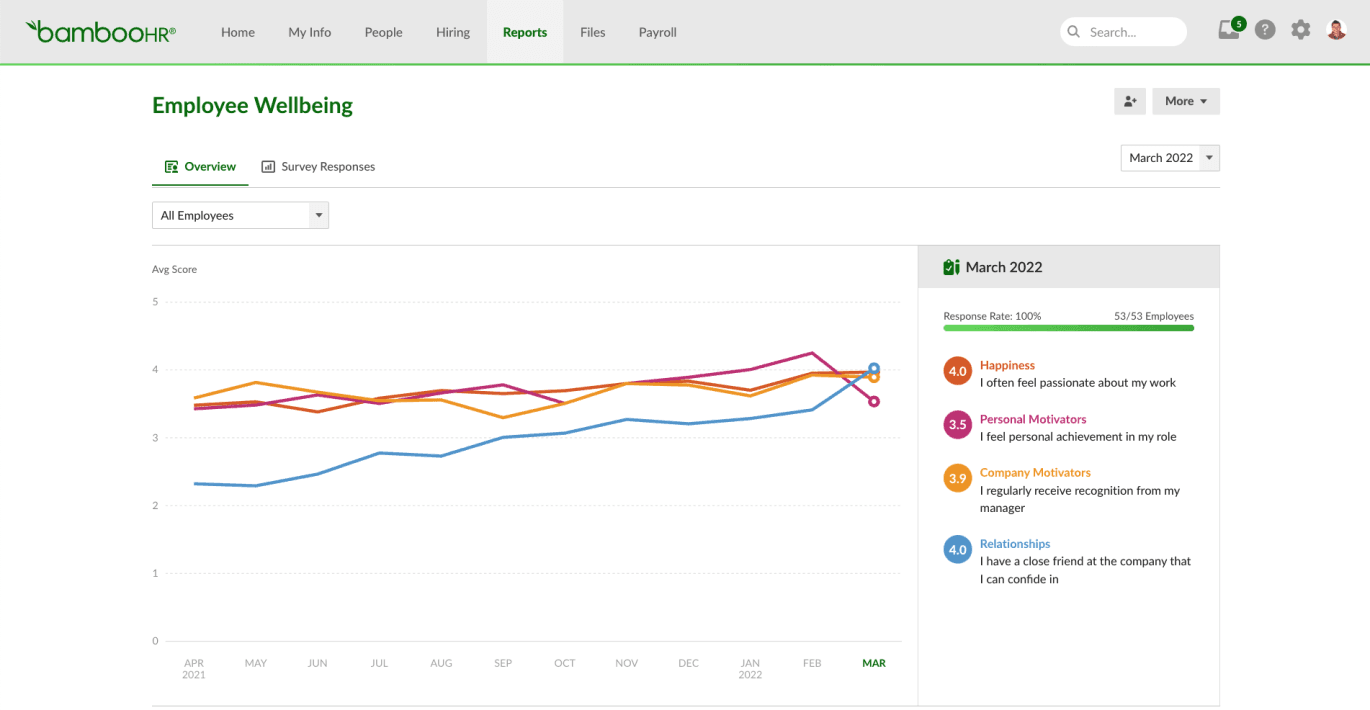Click the Happiness 4.0 score badge
This screenshot has width=1370, height=710.
pyautogui.click(x=957, y=371)
